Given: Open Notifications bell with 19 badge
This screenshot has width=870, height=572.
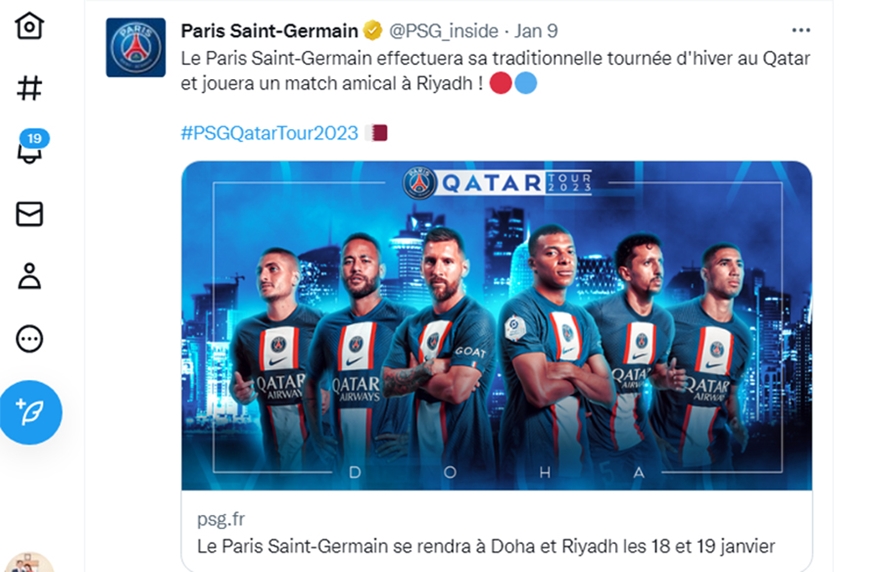Looking at the screenshot, I should (x=29, y=151).
